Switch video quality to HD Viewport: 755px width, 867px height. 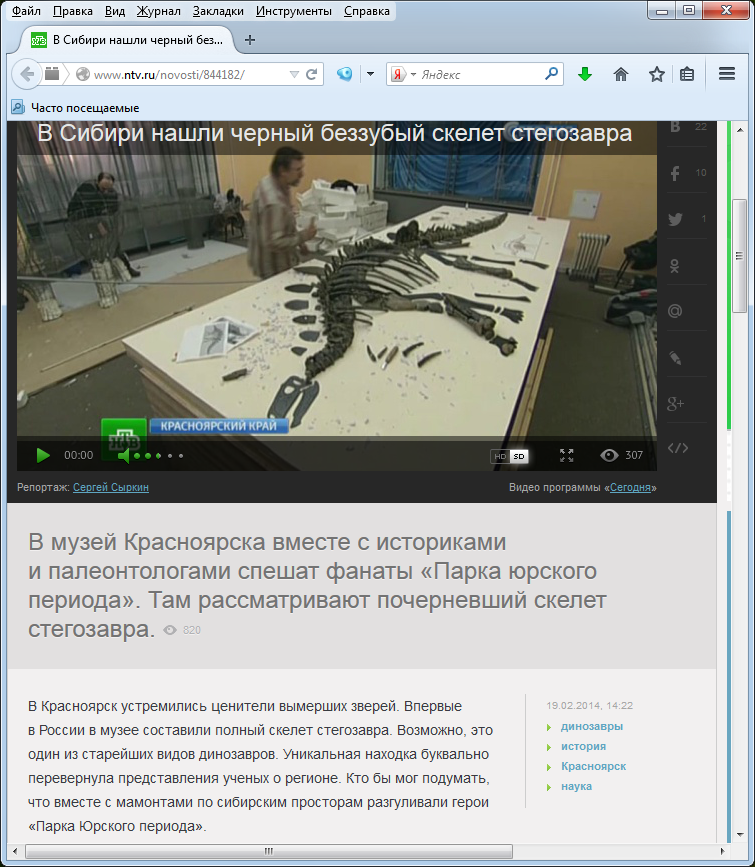click(x=500, y=457)
